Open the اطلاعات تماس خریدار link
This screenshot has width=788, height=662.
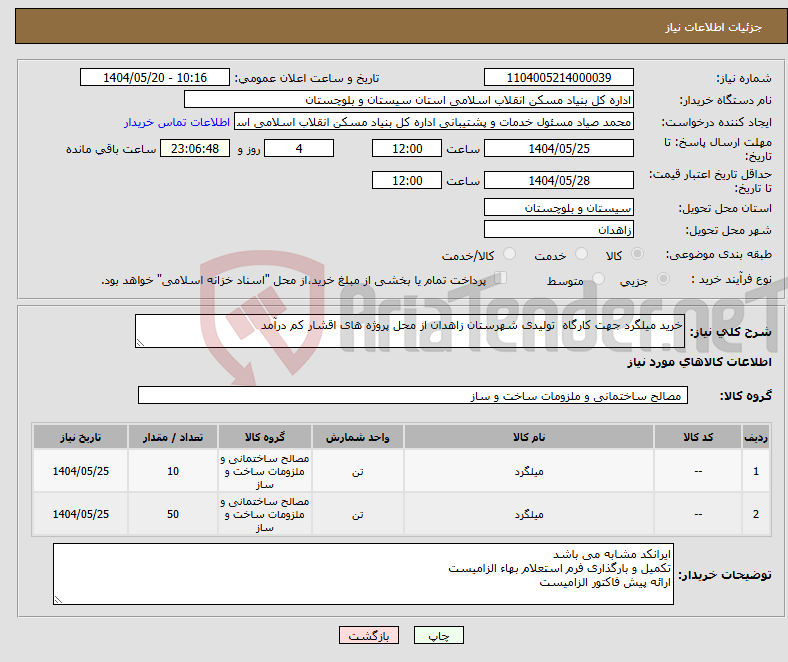177,122
